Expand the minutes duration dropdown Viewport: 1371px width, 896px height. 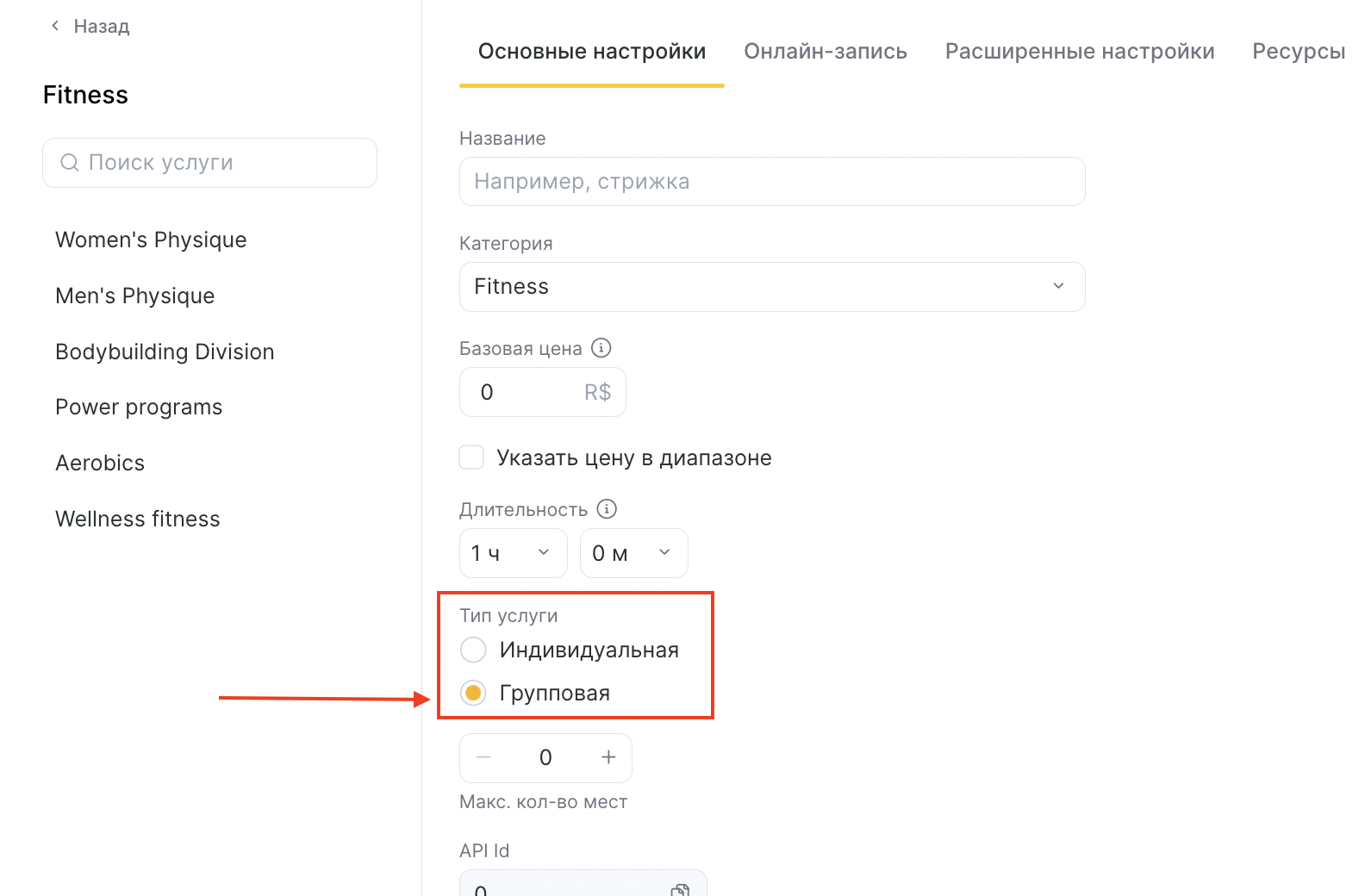click(x=633, y=553)
